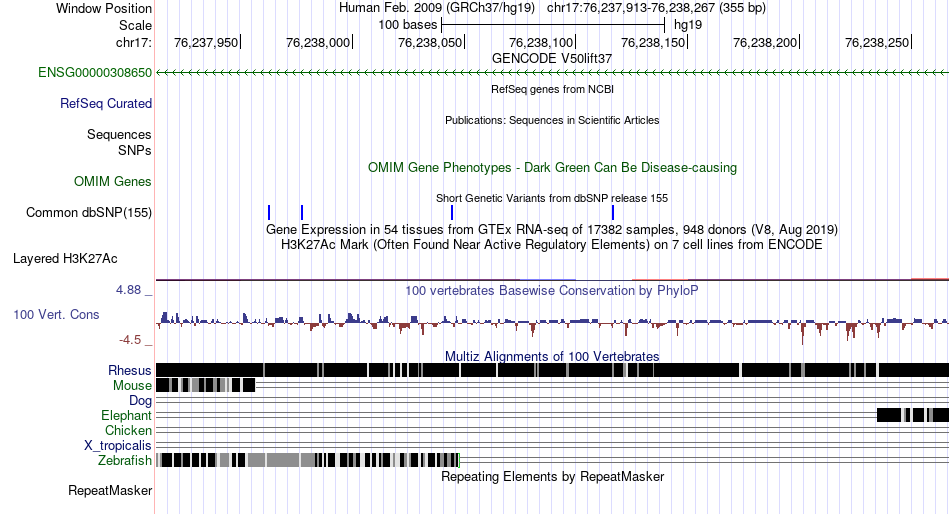
Task: Click the OMIM Gene Phenotypes track title
Action: [552, 167]
